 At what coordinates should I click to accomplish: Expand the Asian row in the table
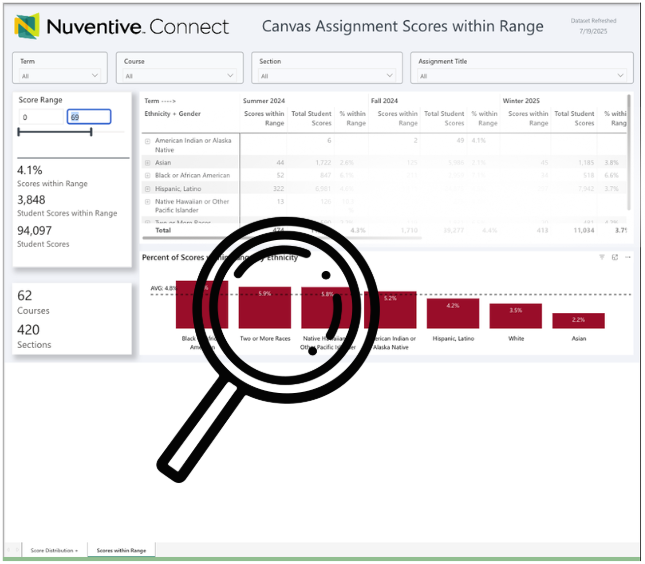(148, 162)
